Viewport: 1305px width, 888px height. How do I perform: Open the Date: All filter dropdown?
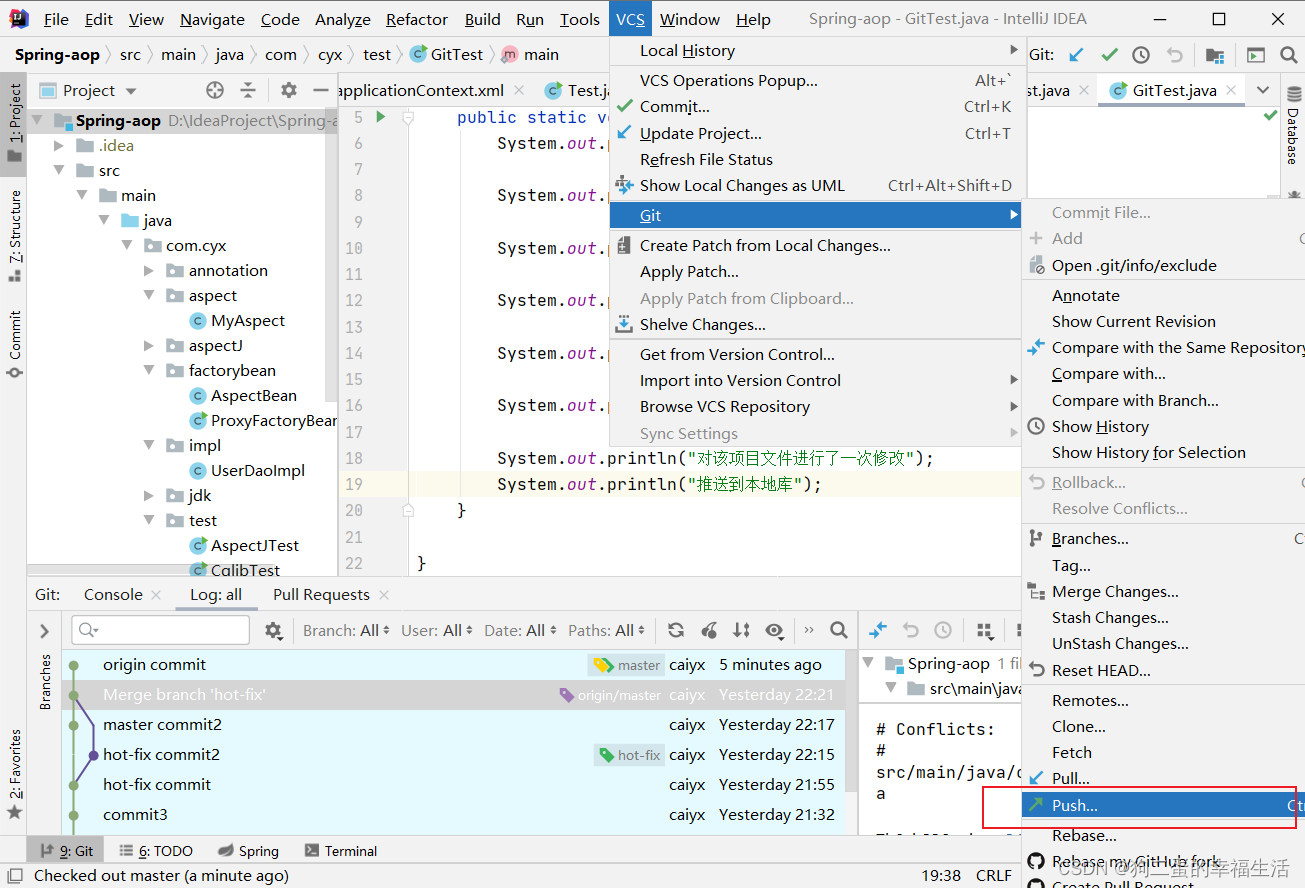pos(521,630)
